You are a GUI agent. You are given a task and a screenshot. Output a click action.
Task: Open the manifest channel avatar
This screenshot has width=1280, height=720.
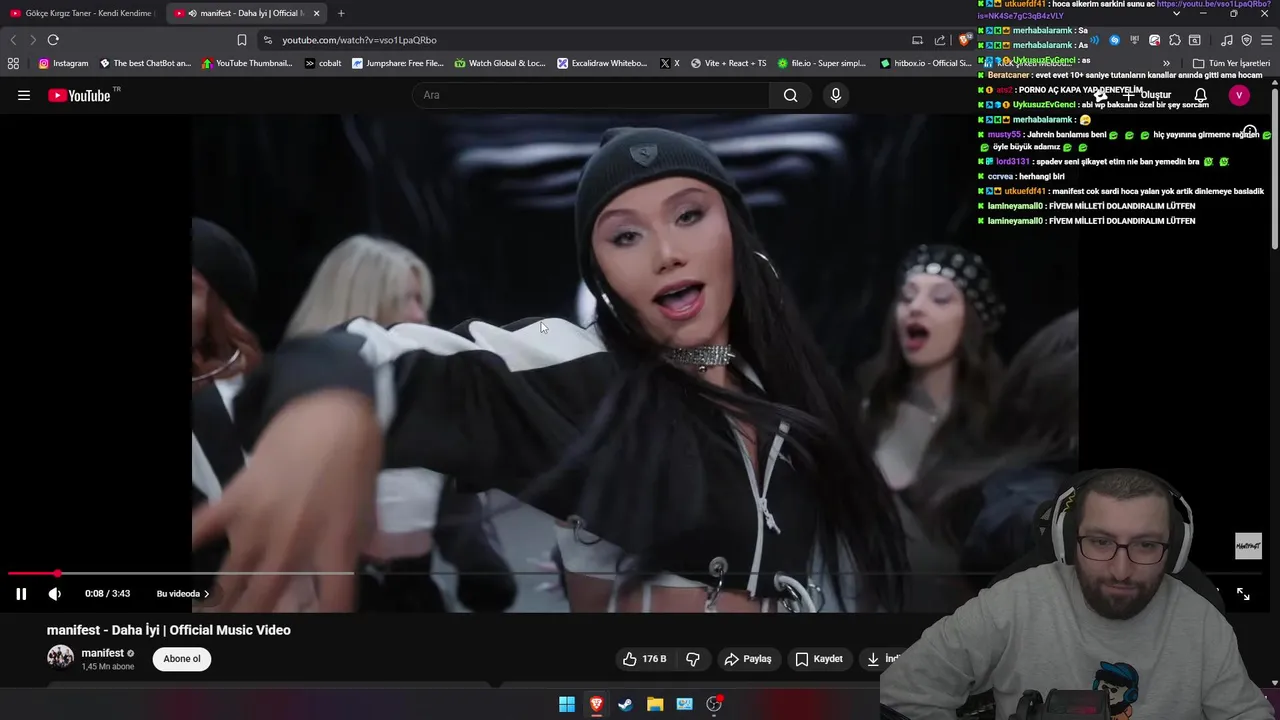[61, 658]
